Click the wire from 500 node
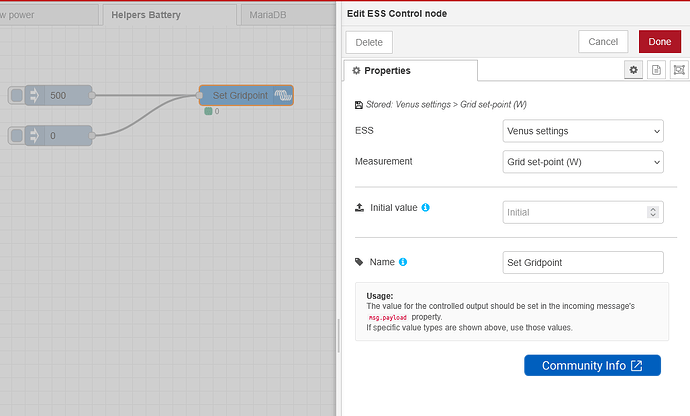This screenshot has width=690, height=416. 145,95
